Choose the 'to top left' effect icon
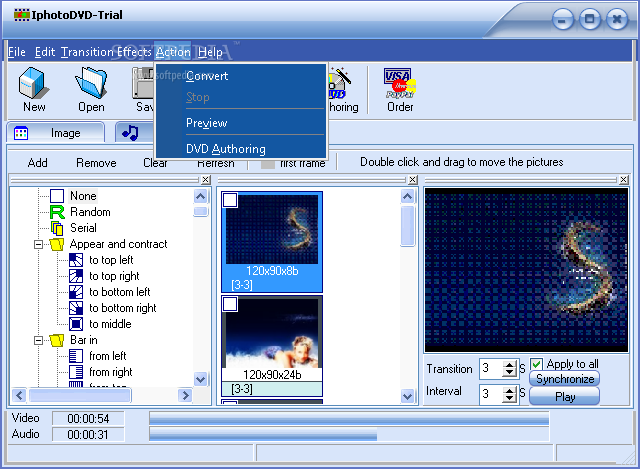The height and width of the screenshot is (469, 640). click(76, 260)
